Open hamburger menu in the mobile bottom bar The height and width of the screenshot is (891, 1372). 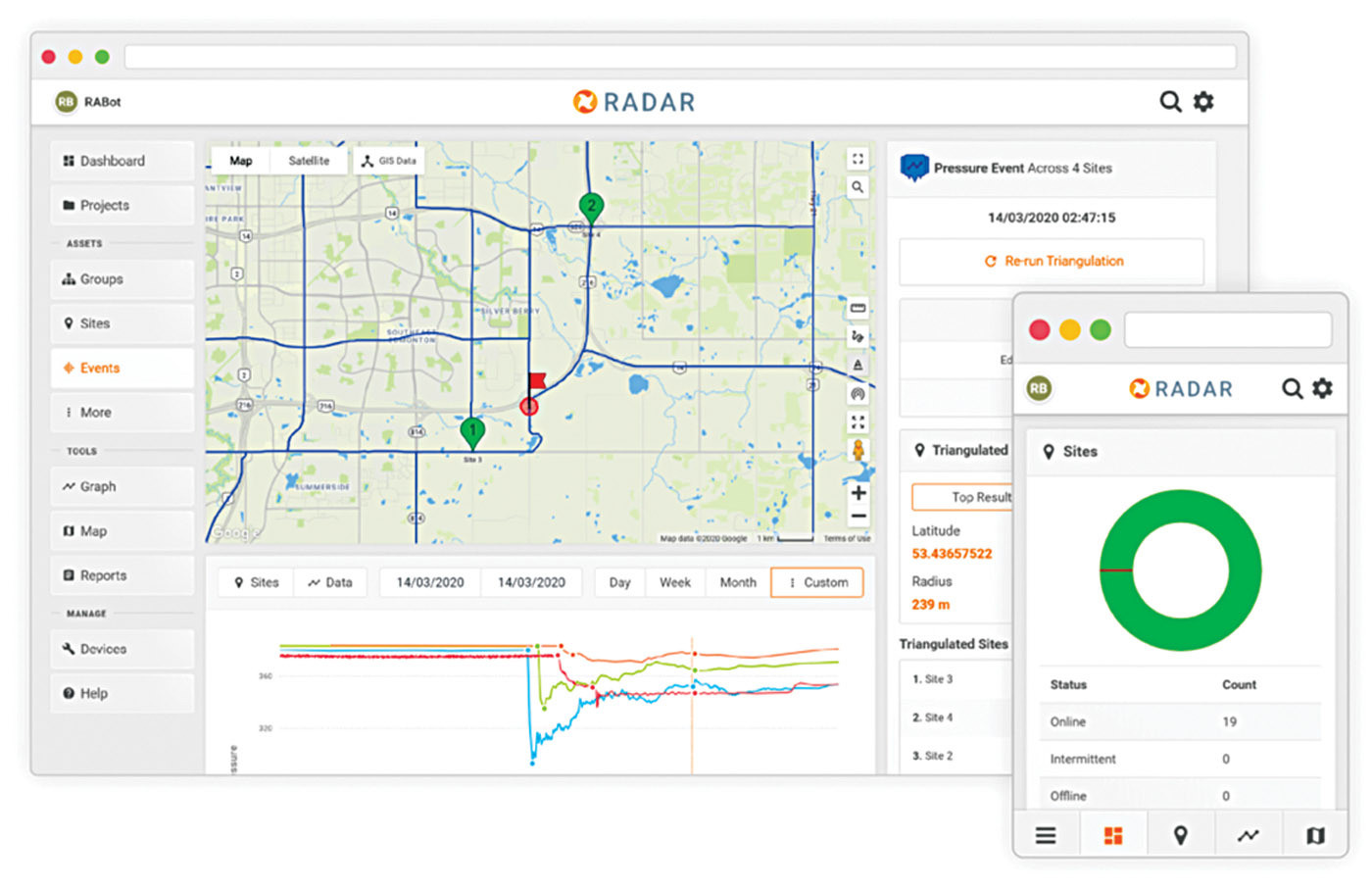(1046, 835)
